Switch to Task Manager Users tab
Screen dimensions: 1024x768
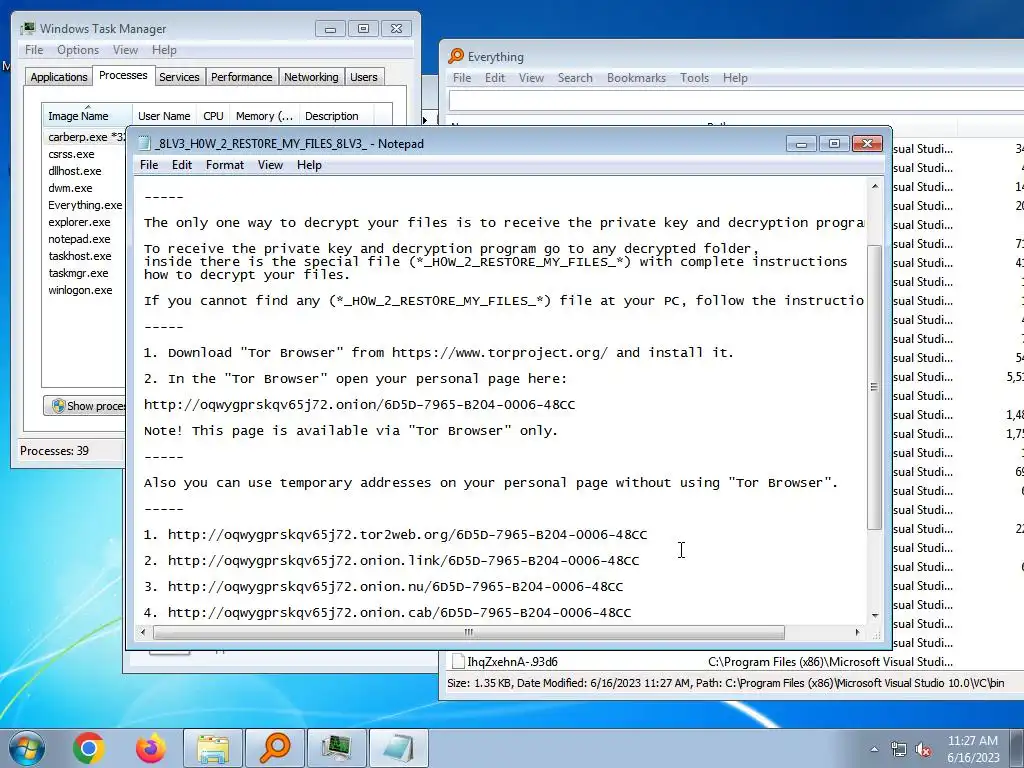click(364, 77)
